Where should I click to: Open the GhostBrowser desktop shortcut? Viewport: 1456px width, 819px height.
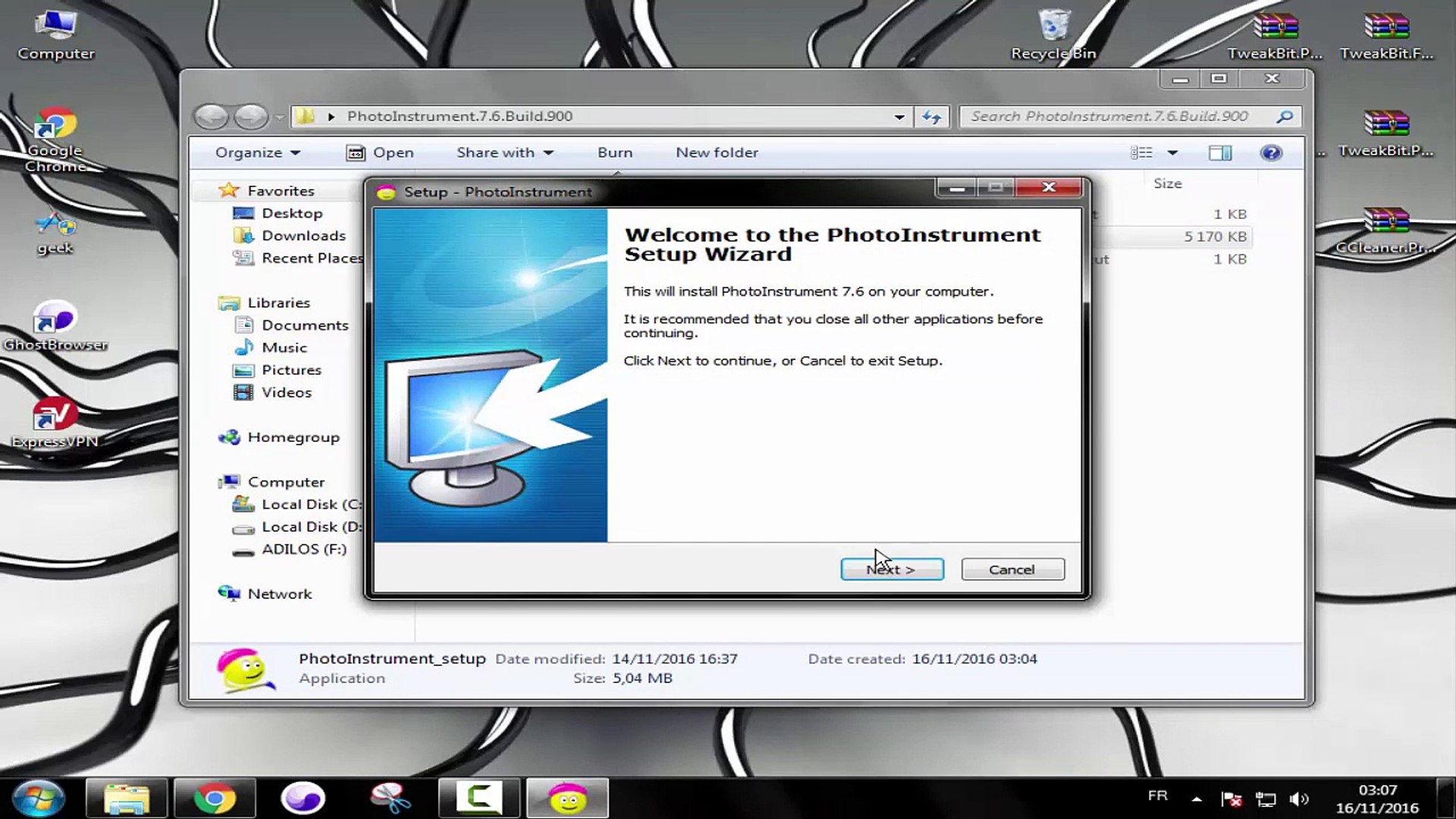55,326
